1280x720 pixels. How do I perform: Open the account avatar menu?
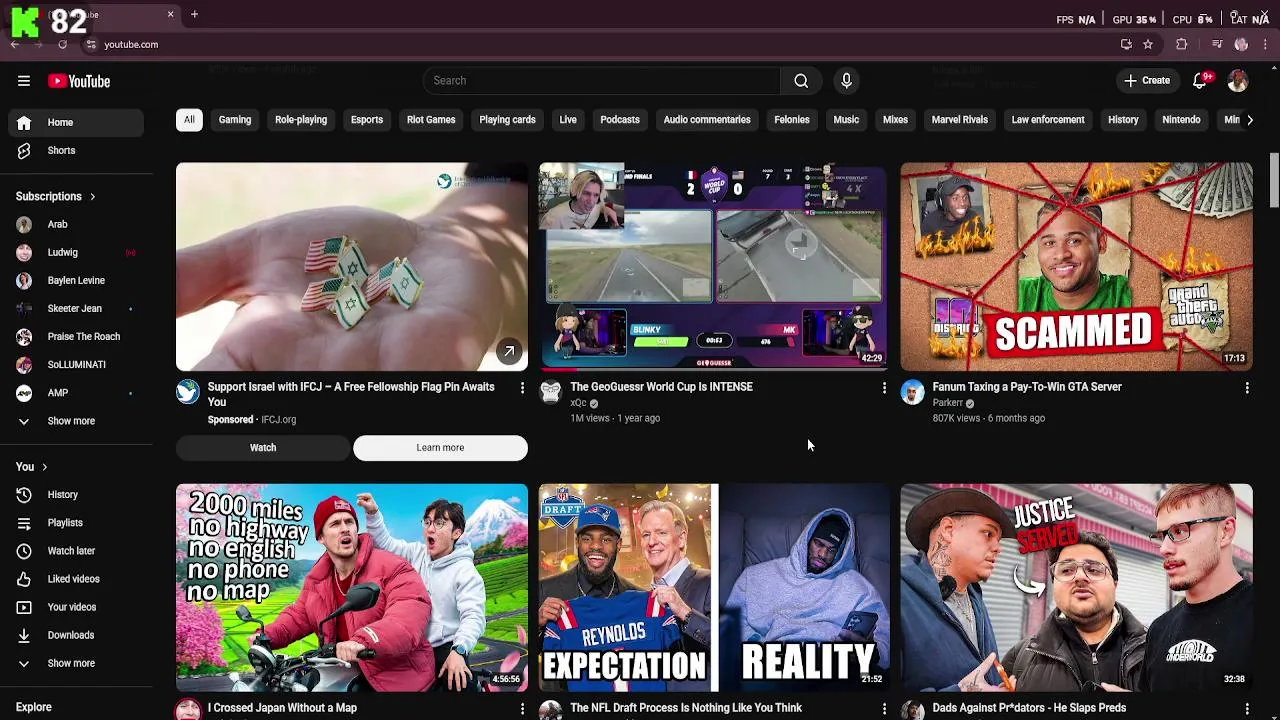(1238, 81)
